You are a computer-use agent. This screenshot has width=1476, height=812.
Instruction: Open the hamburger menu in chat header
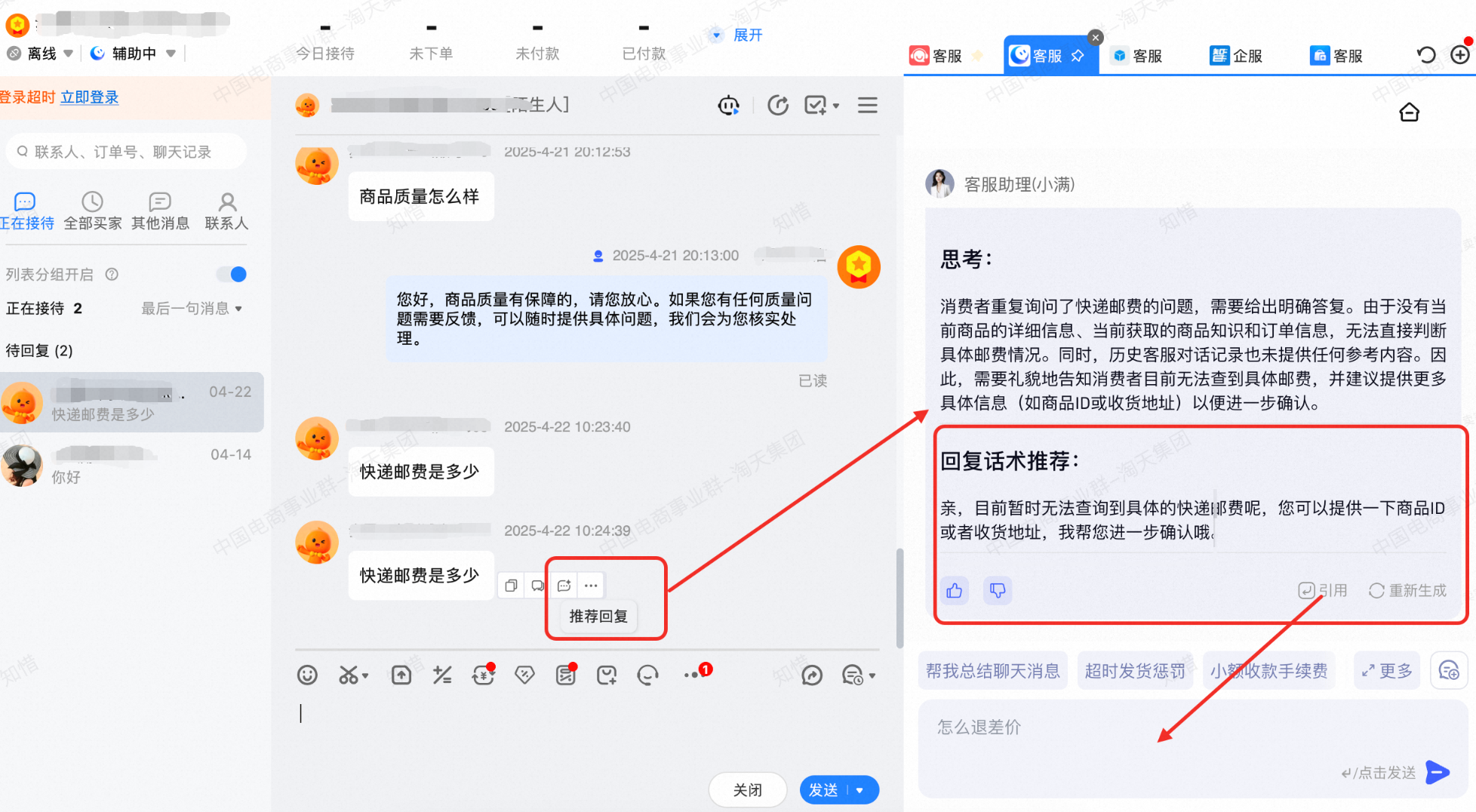(x=868, y=105)
